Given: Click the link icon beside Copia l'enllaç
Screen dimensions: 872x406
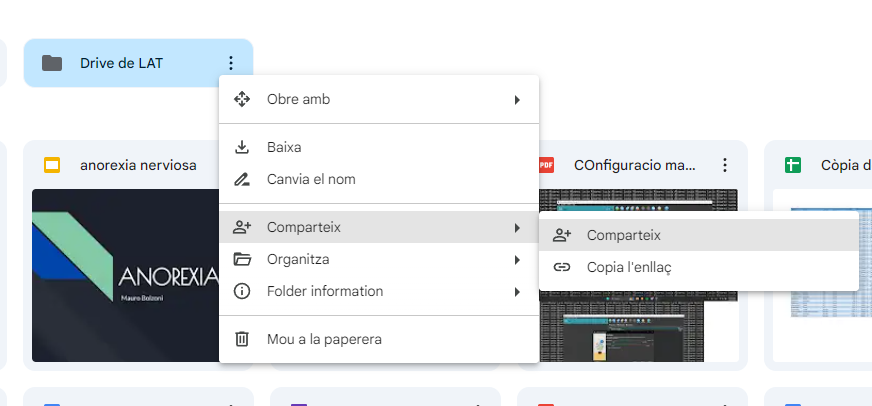Looking at the screenshot, I should pyautogui.click(x=562, y=267).
